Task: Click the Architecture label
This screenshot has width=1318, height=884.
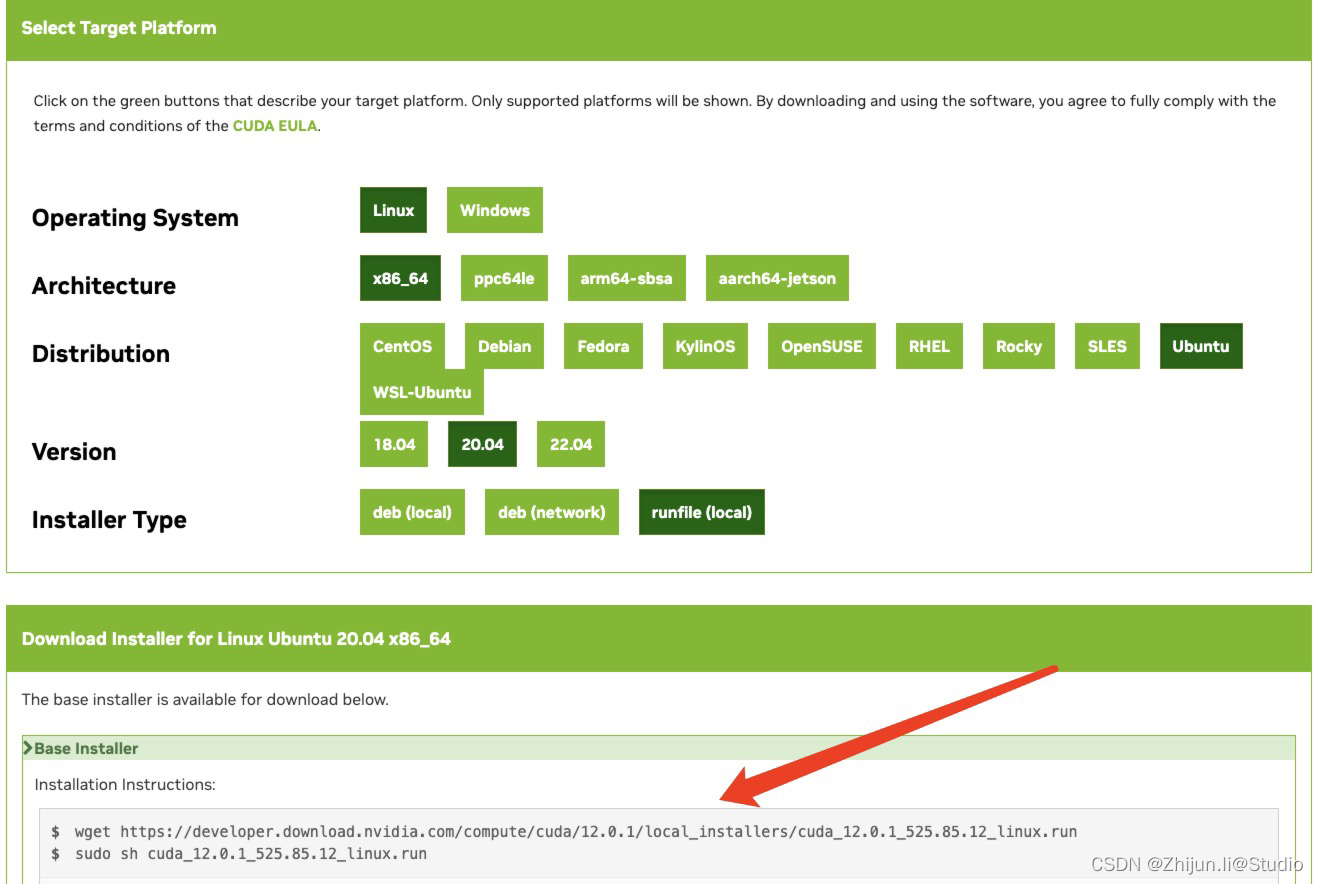Action: pyautogui.click(x=104, y=286)
